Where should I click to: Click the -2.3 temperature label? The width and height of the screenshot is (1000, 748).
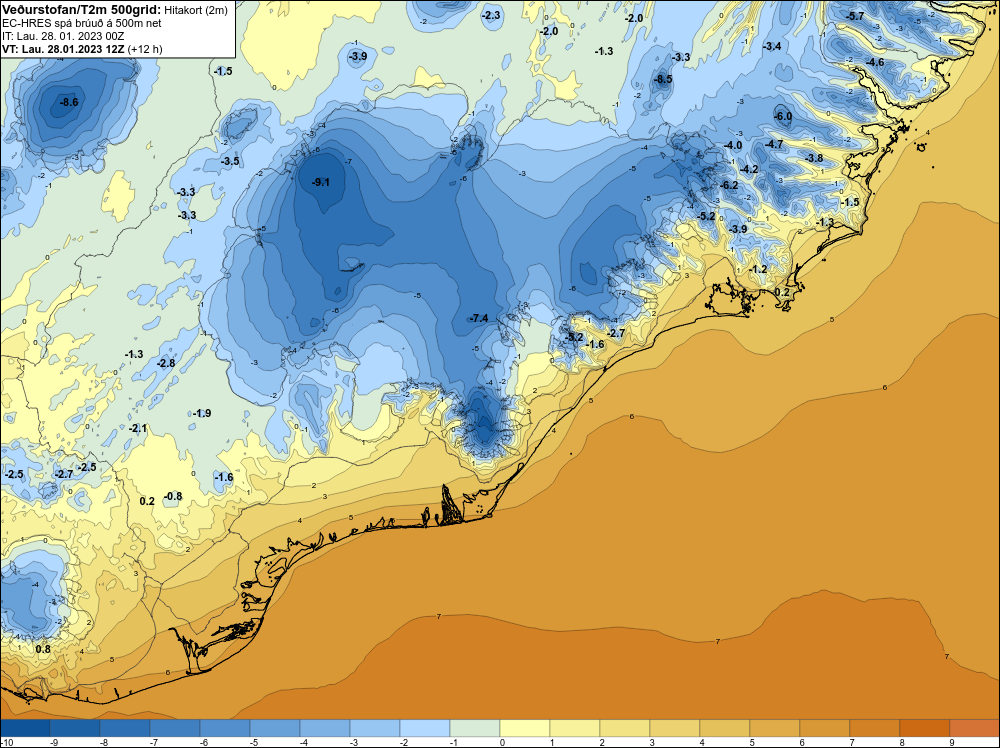coord(491,15)
